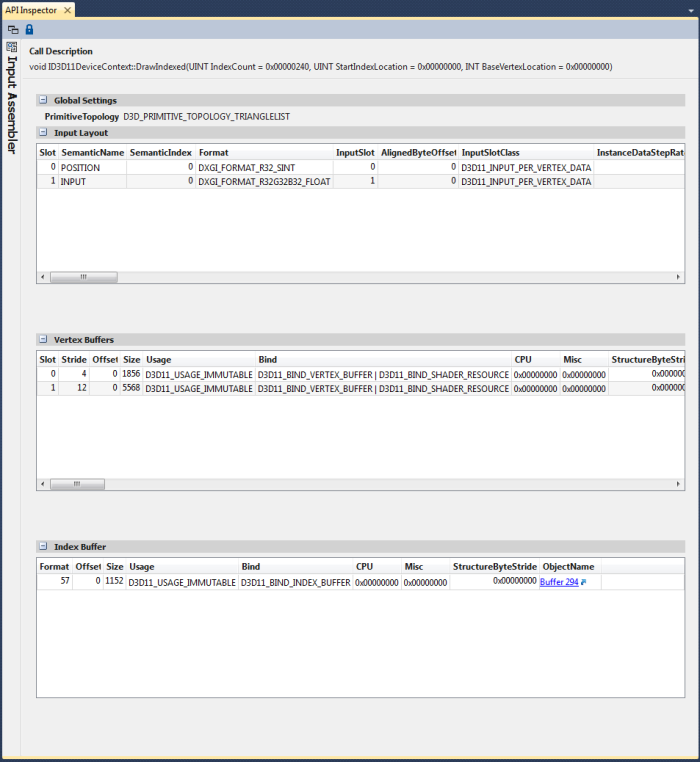The height and width of the screenshot is (762, 700).
Task: Open the Buffer 294 link
Action: [x=558, y=582]
